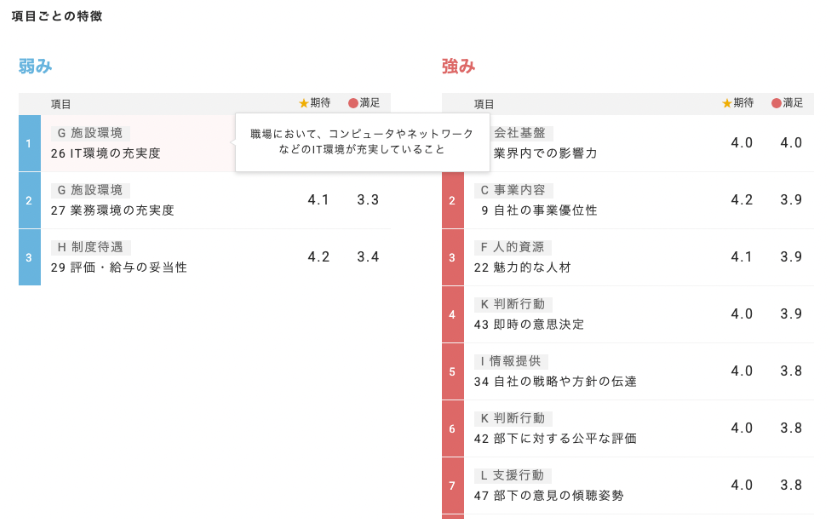Open the 27 業務環境の充実度 row
This screenshot has width=830, height=519.
pos(112,211)
